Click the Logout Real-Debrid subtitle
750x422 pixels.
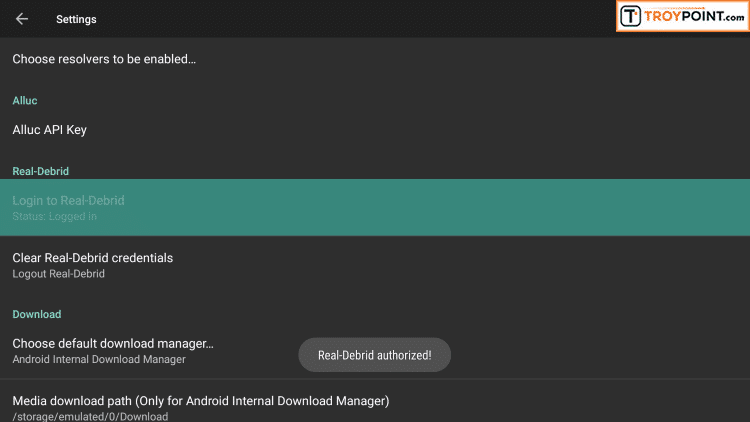(58, 274)
